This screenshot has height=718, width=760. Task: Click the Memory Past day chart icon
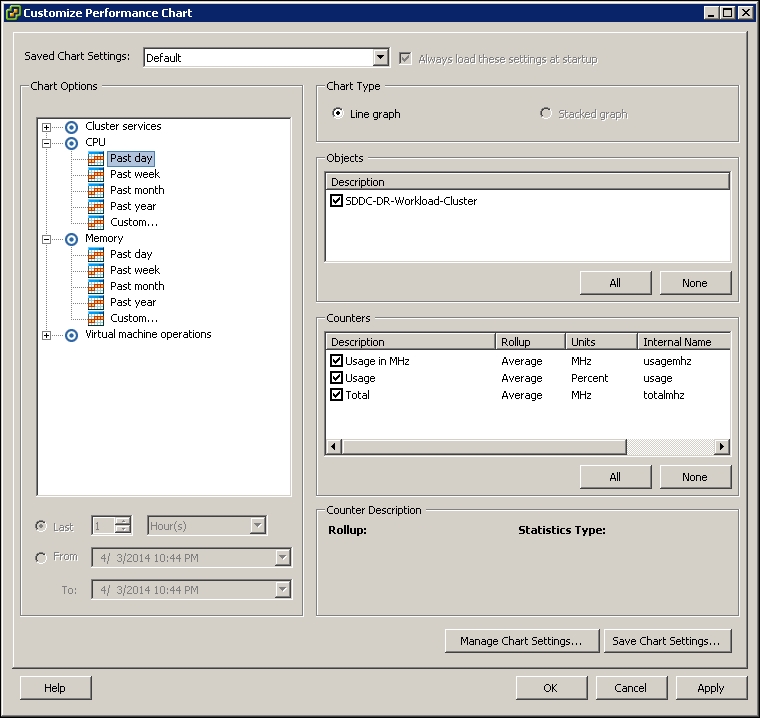pyautogui.click(x=95, y=255)
